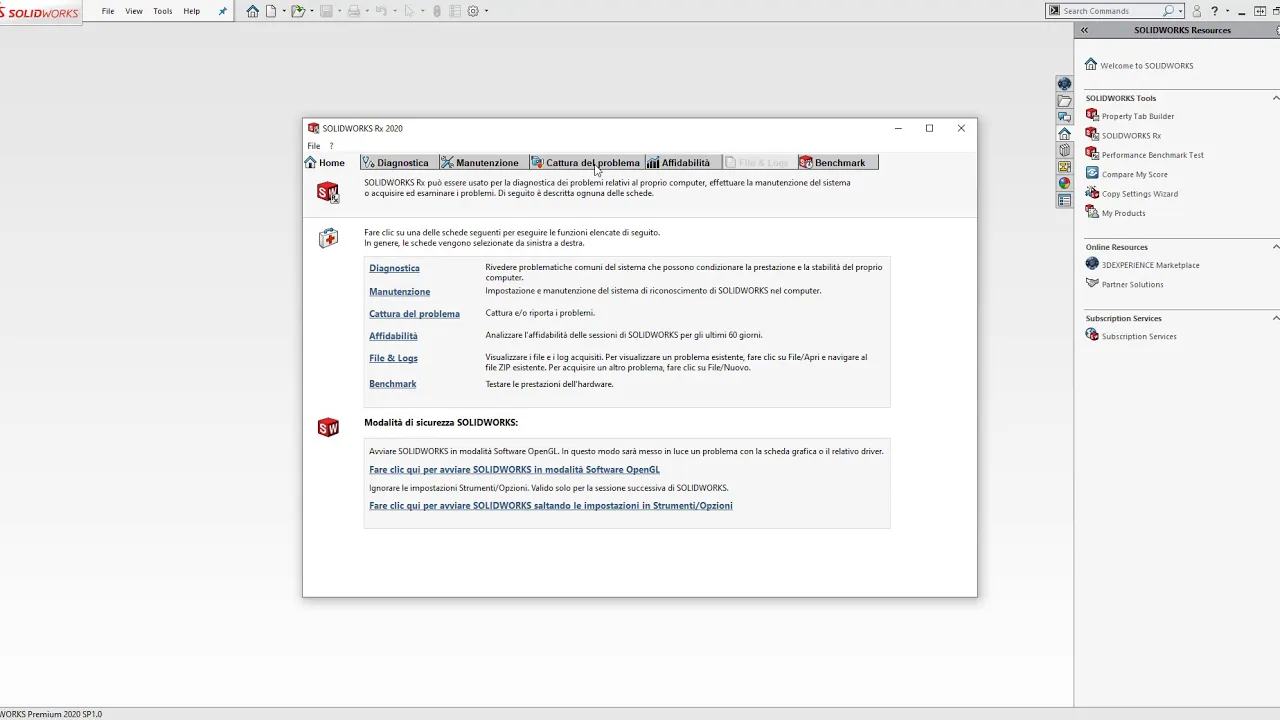Open a file using the Open icon
Image resolution: width=1280 pixels, height=720 pixels.
click(298, 11)
